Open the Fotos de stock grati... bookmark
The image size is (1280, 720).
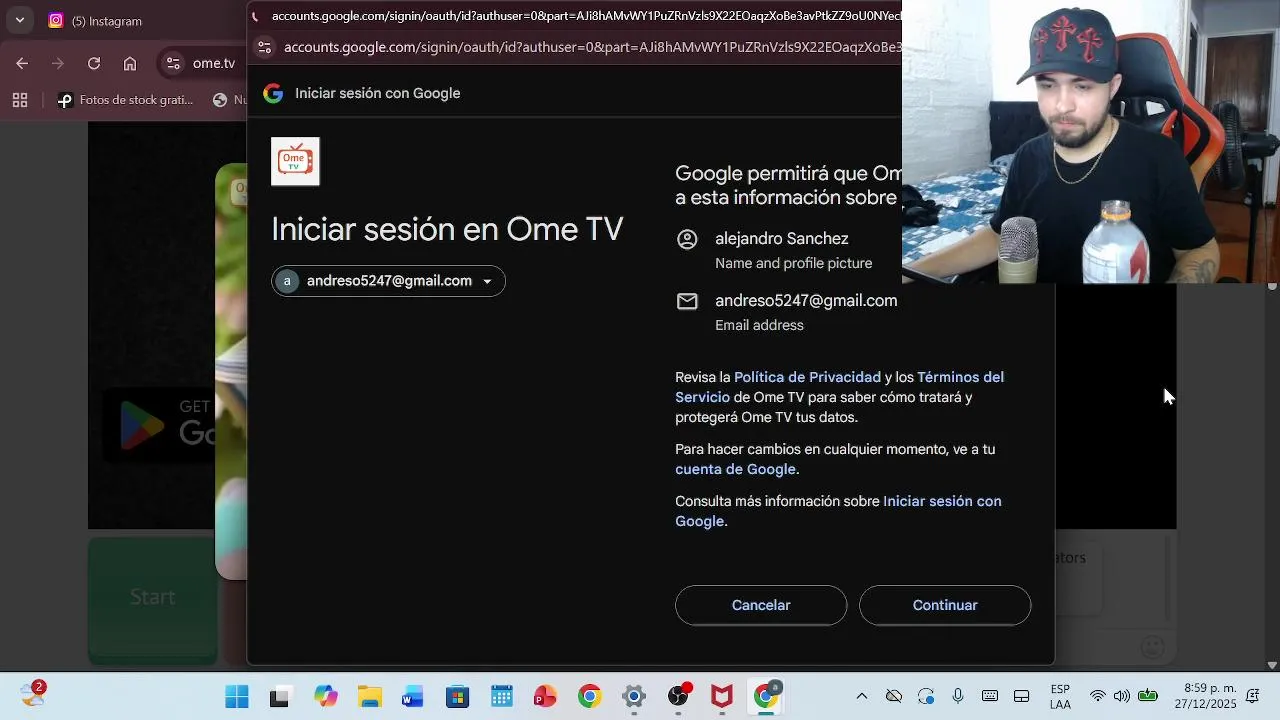(126, 100)
